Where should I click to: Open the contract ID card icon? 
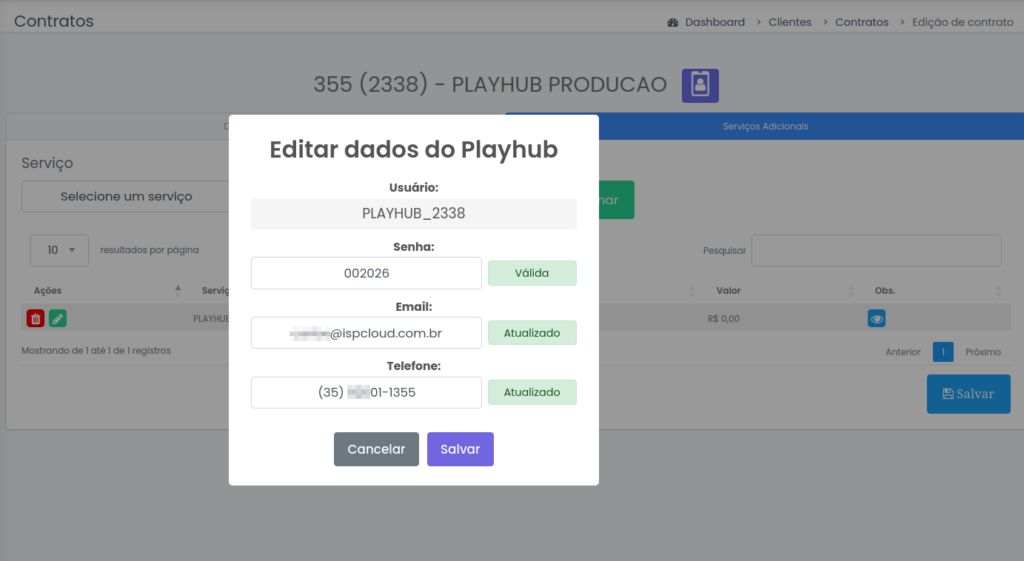[x=700, y=86]
